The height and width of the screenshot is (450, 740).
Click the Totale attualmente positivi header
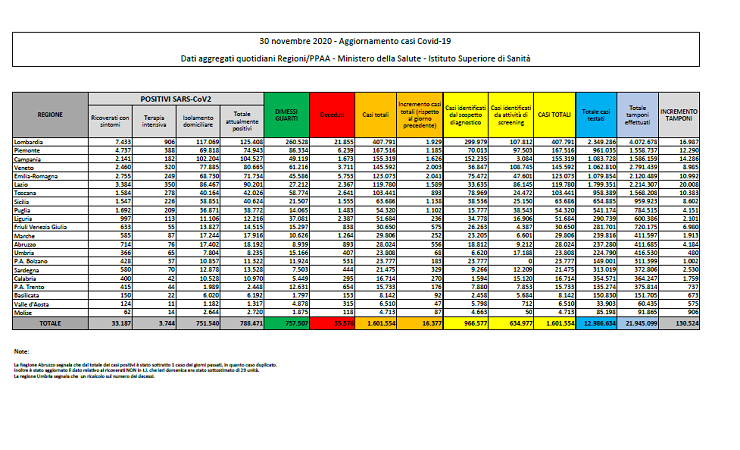236,121
